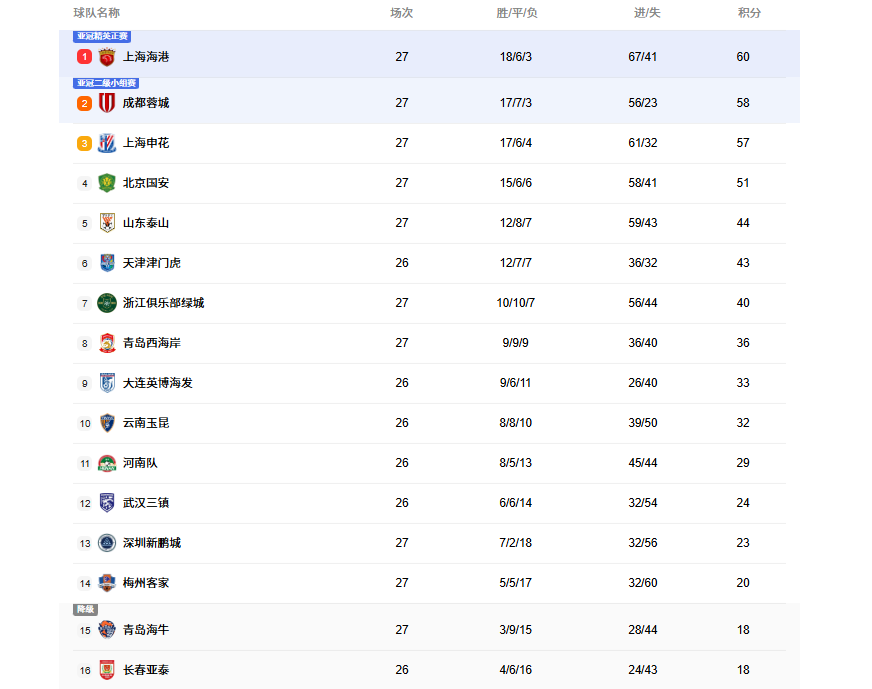
Task: Click the Beijing Guoan (北京国安) team badge
Action: [x=107, y=183]
